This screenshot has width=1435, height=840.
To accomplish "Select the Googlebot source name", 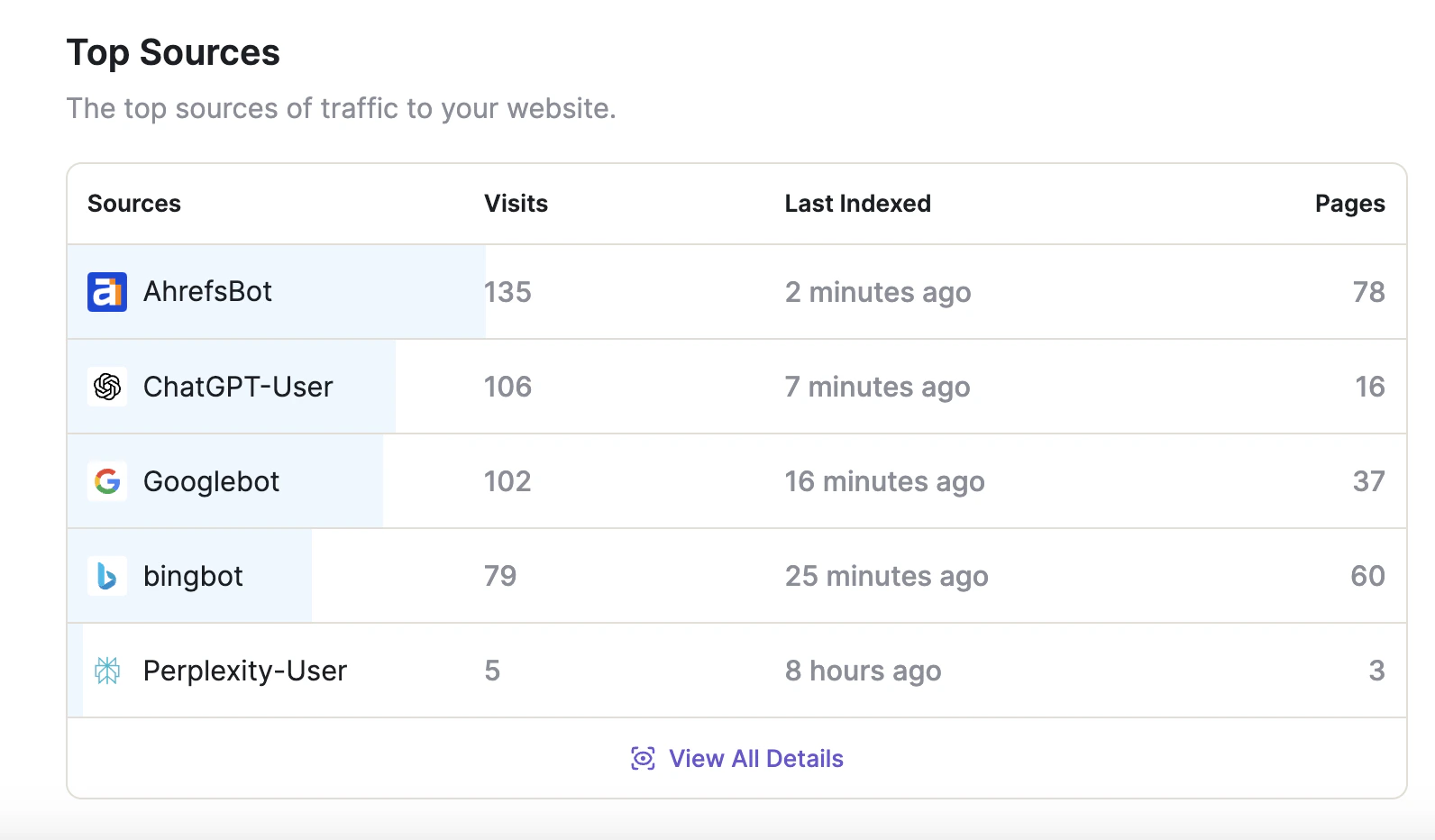I will (x=211, y=481).
